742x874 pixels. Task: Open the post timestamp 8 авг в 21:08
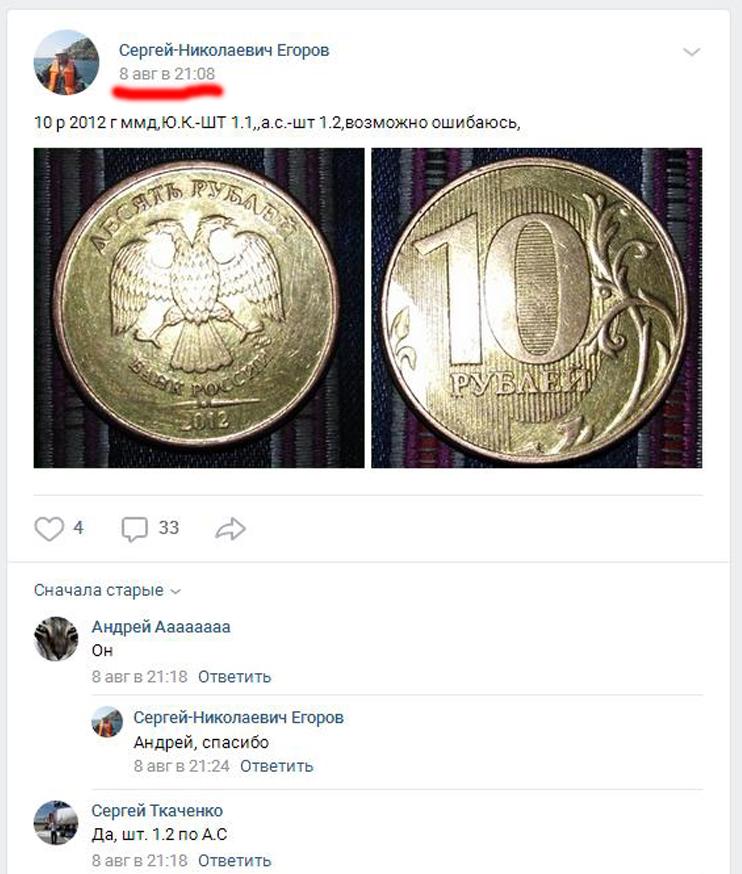167,74
